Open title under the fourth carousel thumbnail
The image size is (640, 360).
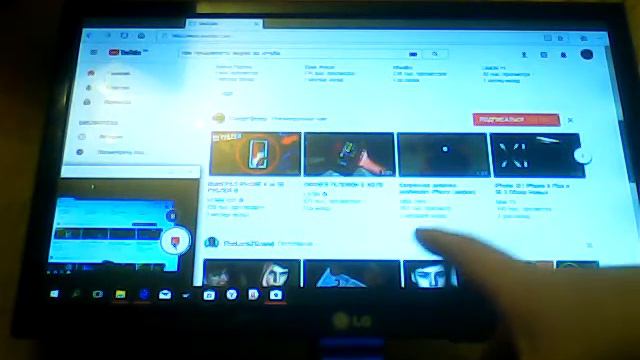pos(532,189)
